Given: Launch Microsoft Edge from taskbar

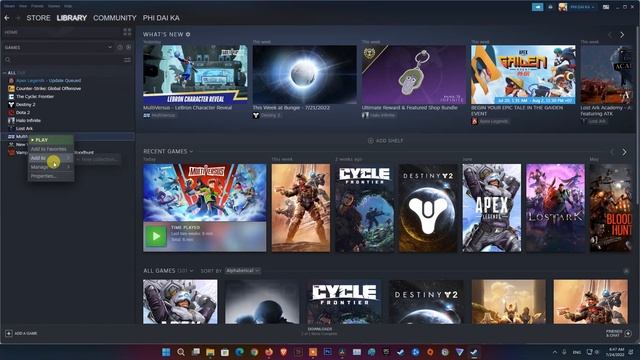Looking at the screenshot, I should pos(240,352).
